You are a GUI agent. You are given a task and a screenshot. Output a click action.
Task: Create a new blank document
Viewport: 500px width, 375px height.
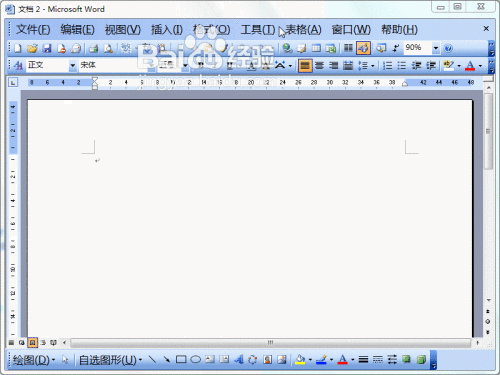(x=18, y=48)
